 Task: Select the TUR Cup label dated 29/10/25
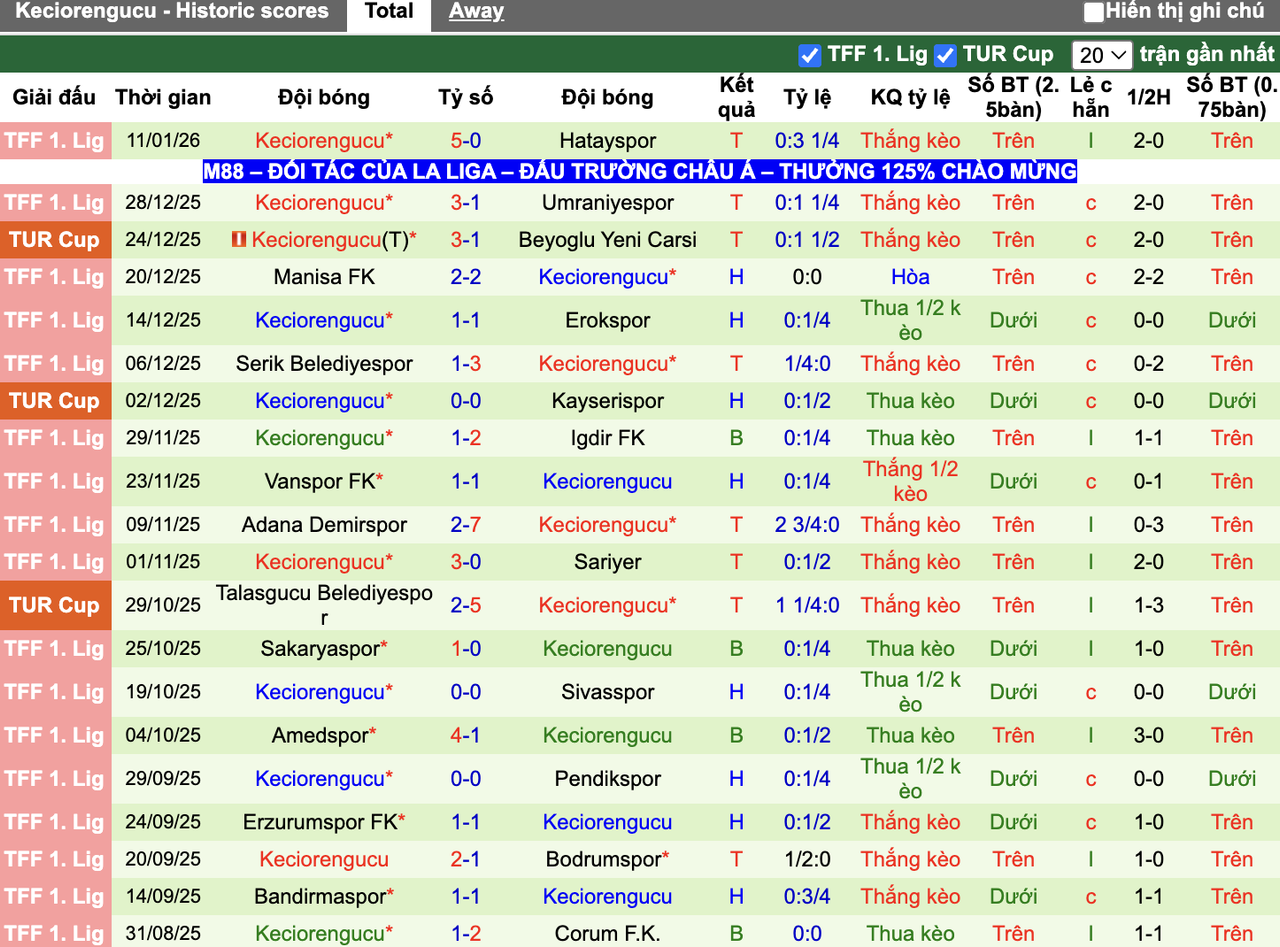[x=54, y=605]
